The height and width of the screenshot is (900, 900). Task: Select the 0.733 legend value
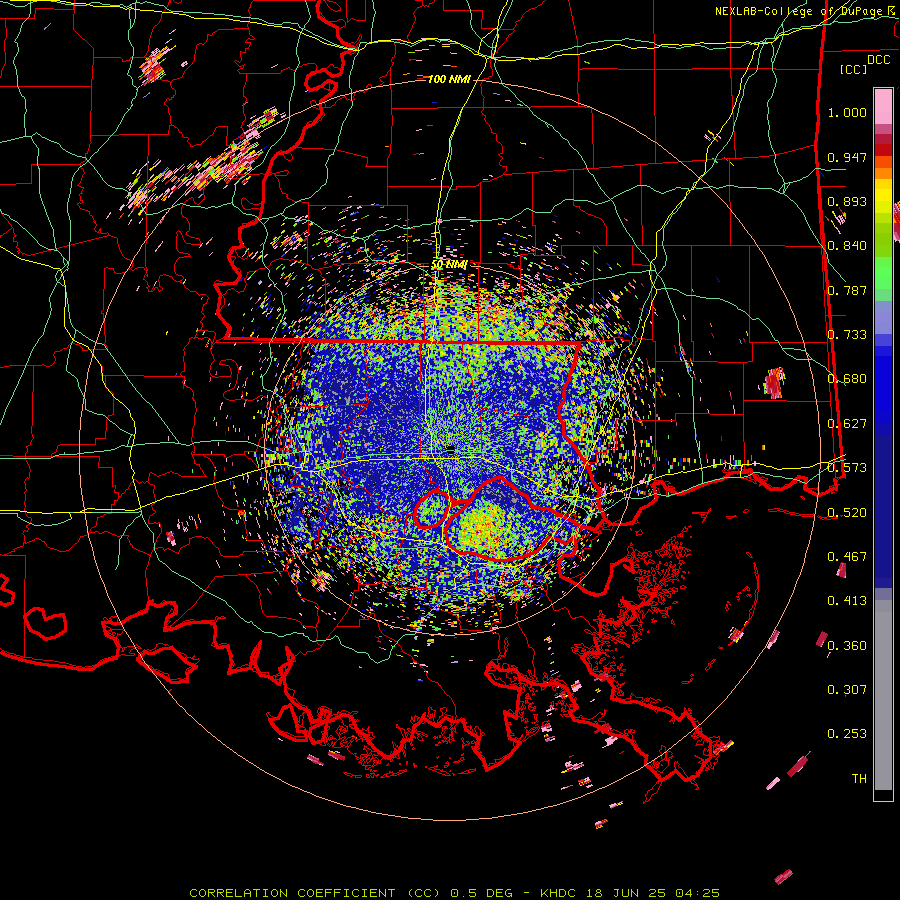pos(847,335)
